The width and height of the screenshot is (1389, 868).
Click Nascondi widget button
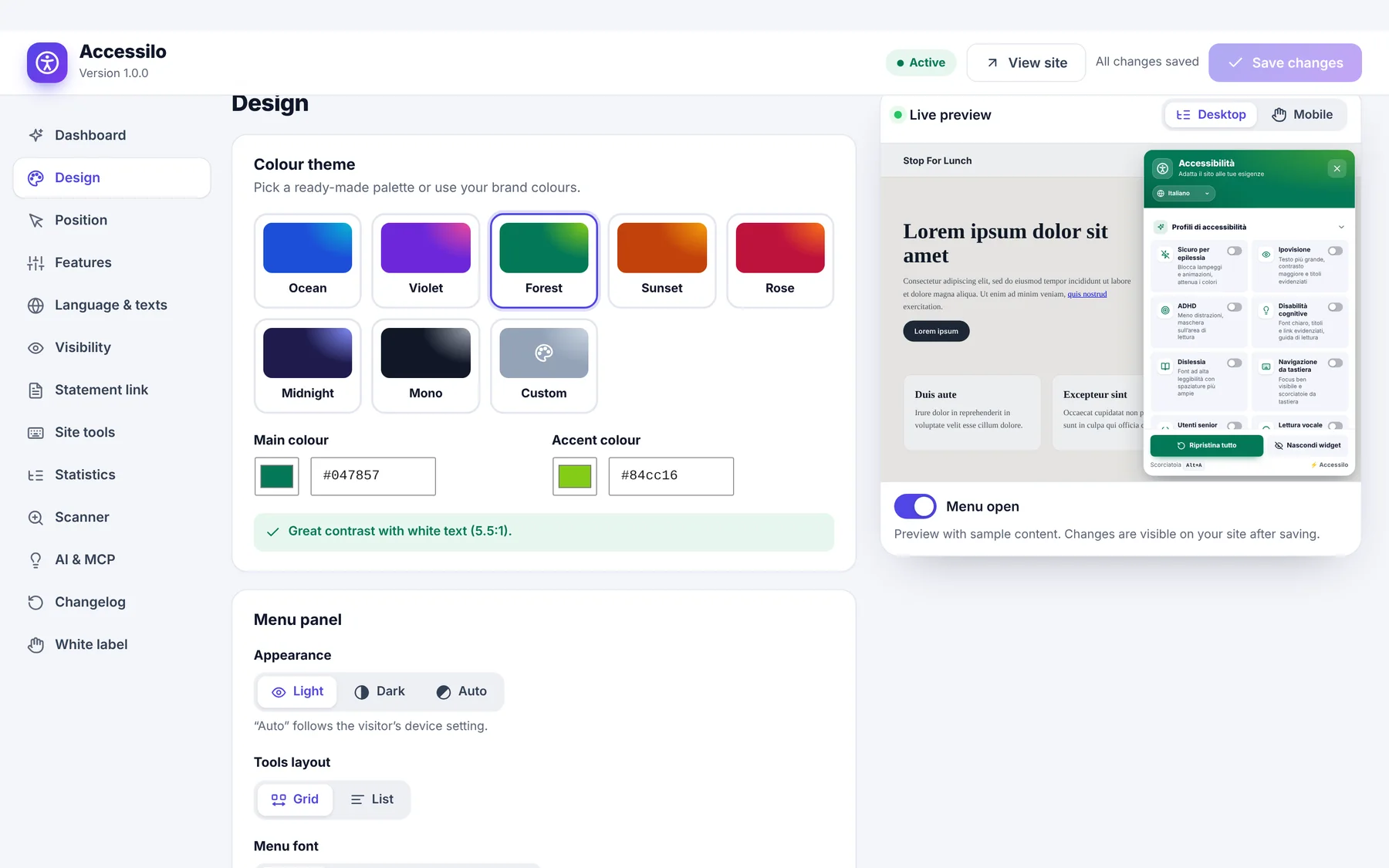point(1308,445)
